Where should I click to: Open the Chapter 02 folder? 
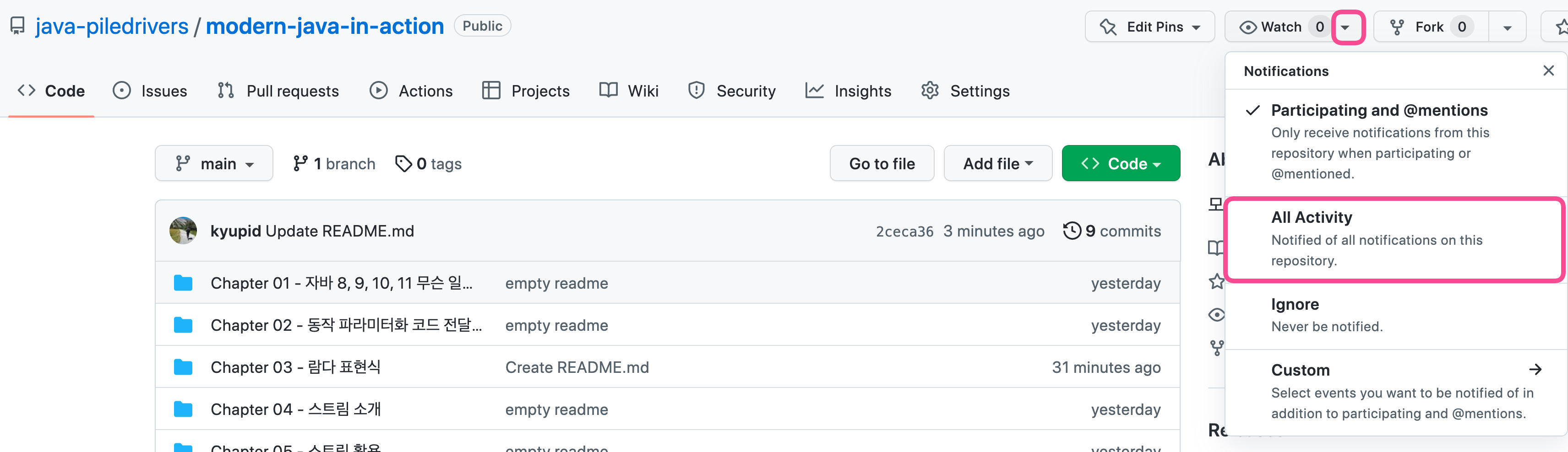tap(346, 325)
